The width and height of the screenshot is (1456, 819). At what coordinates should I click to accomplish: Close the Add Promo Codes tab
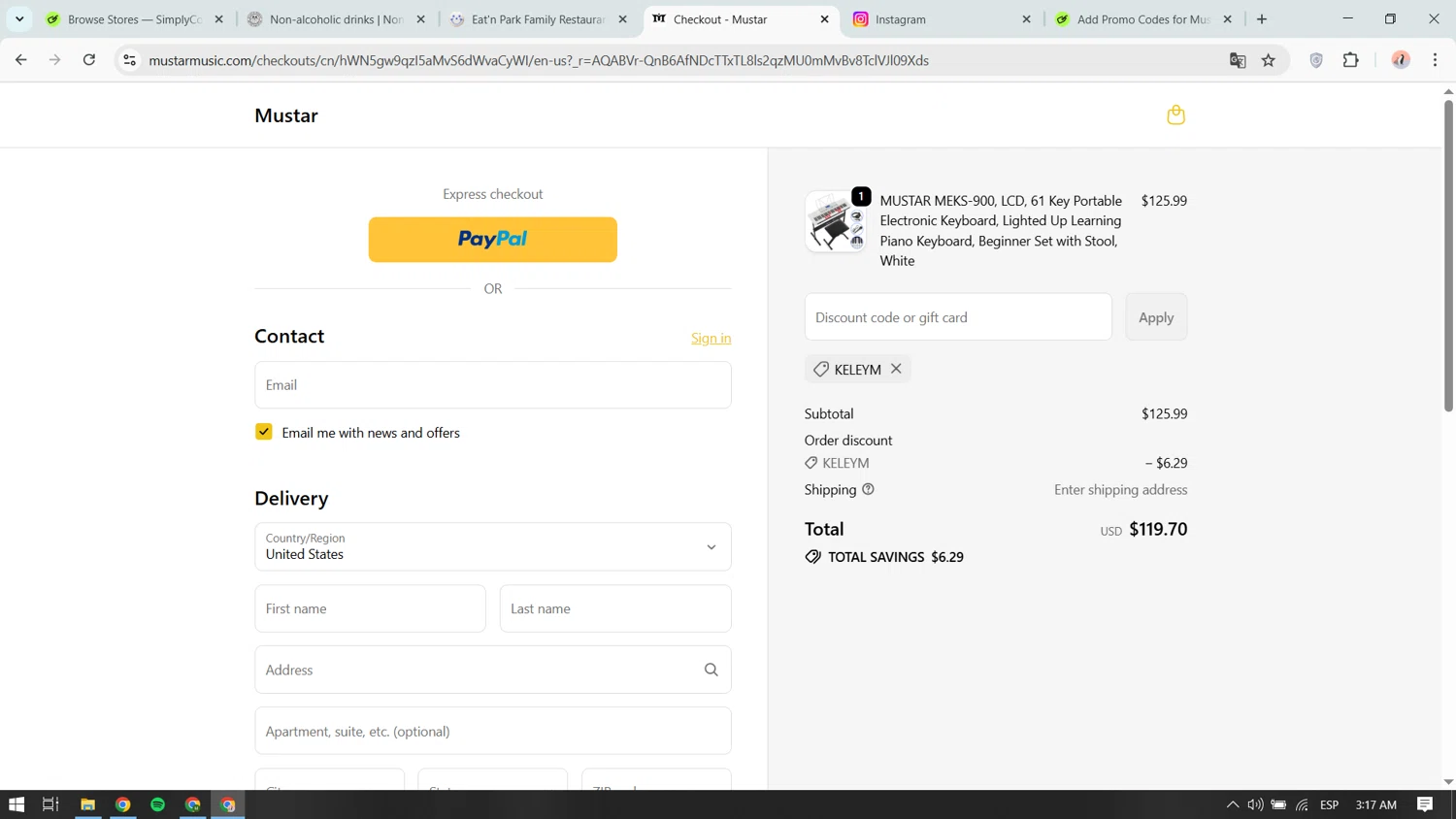(1228, 19)
